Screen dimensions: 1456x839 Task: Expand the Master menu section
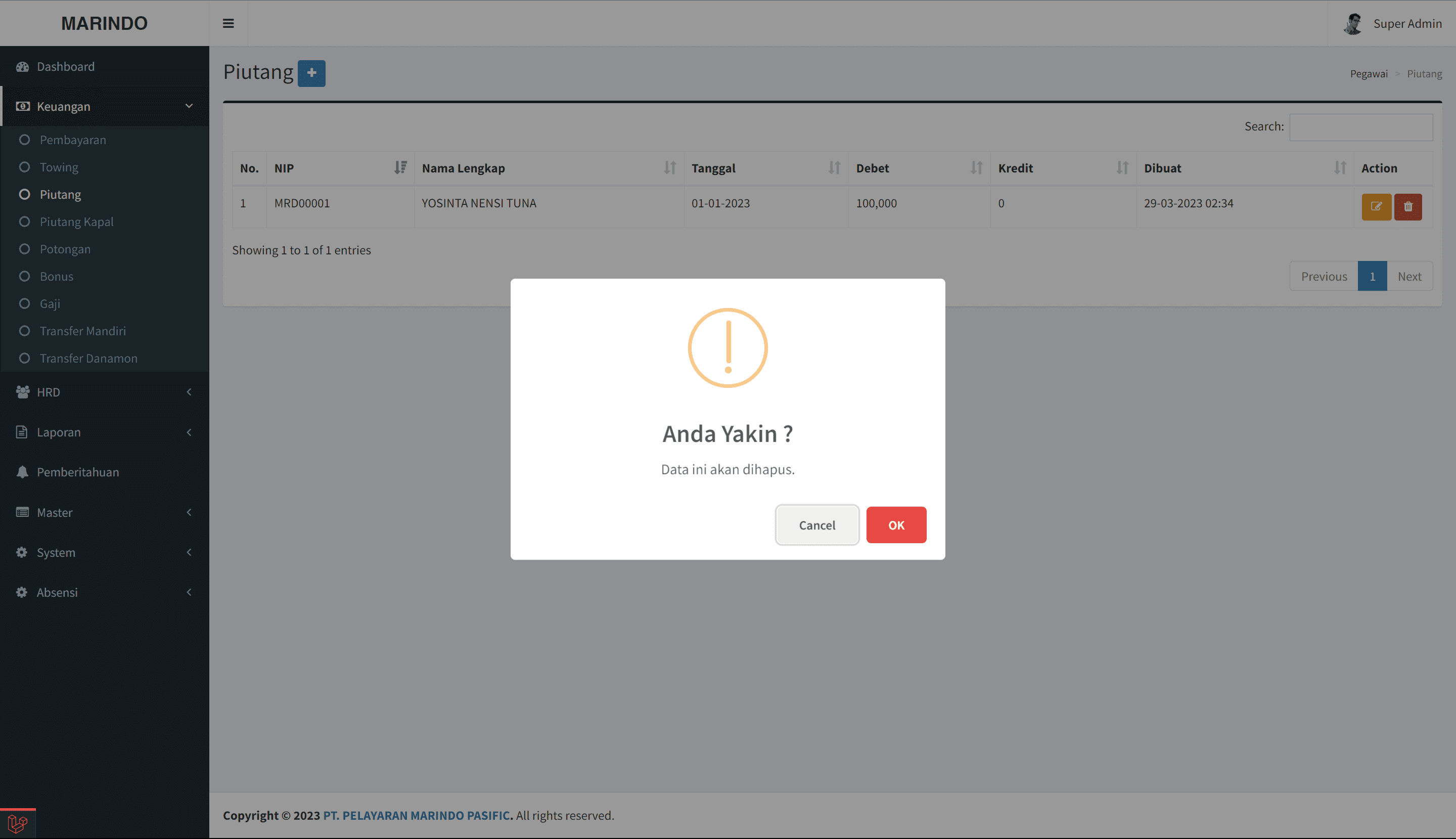(x=104, y=512)
